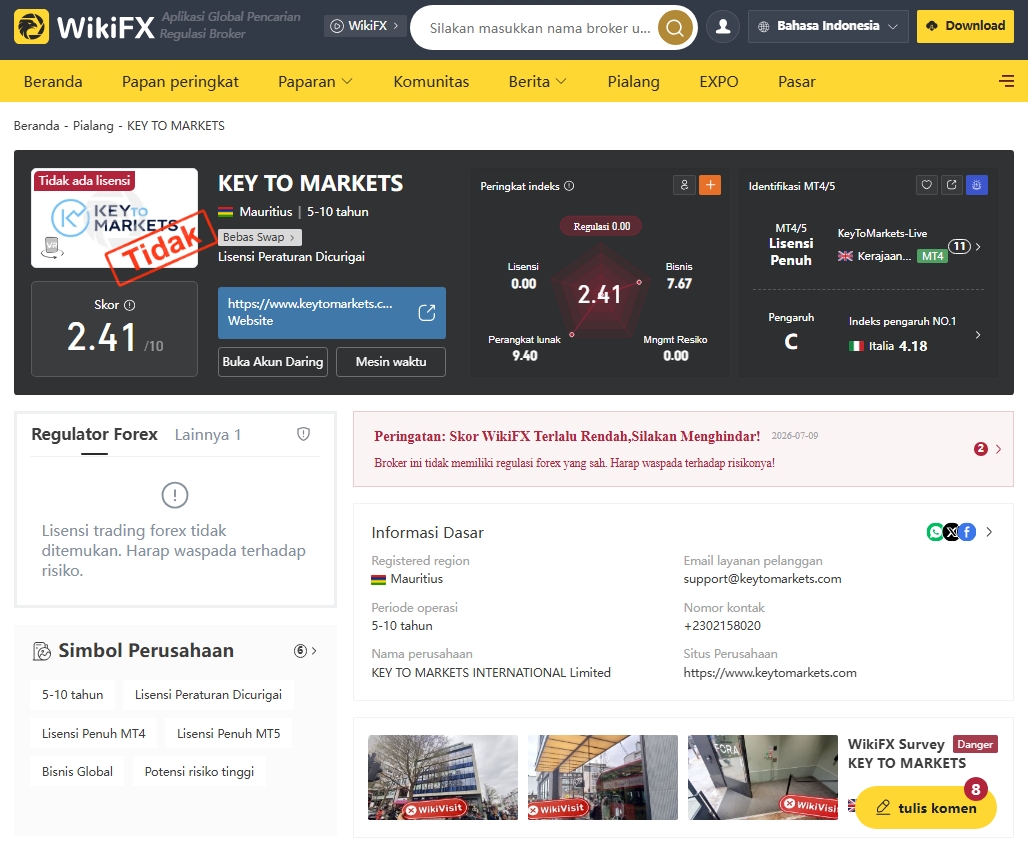Click the blue bug report icon
The width and height of the screenshot is (1028, 842).
pyautogui.click(x=977, y=185)
